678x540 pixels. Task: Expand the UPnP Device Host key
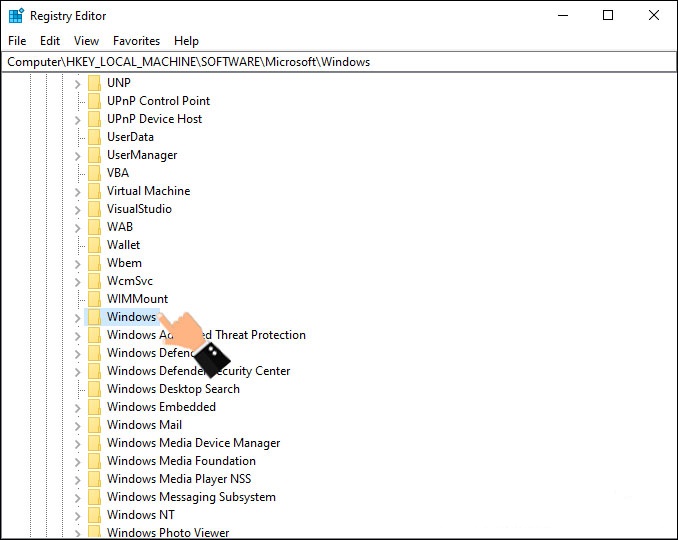(x=77, y=119)
